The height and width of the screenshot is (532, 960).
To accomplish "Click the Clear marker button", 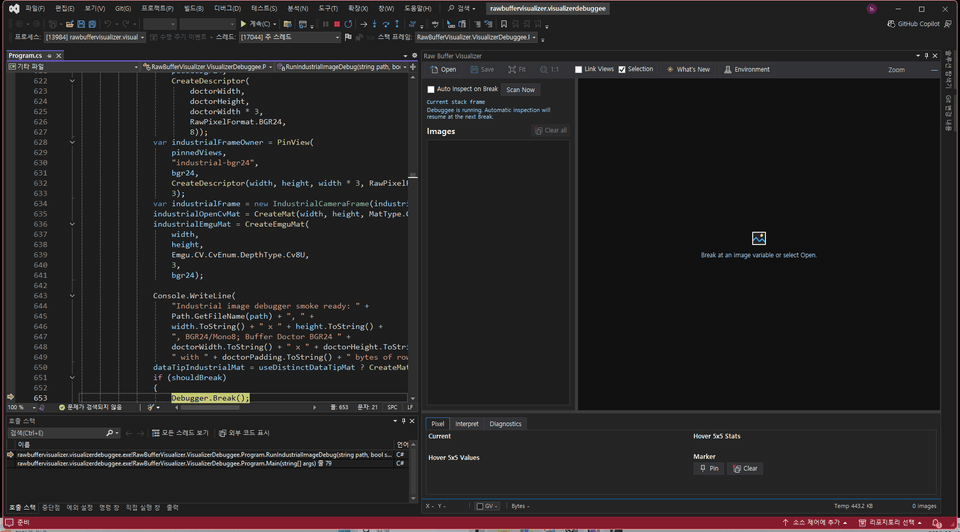I will click(x=745, y=468).
